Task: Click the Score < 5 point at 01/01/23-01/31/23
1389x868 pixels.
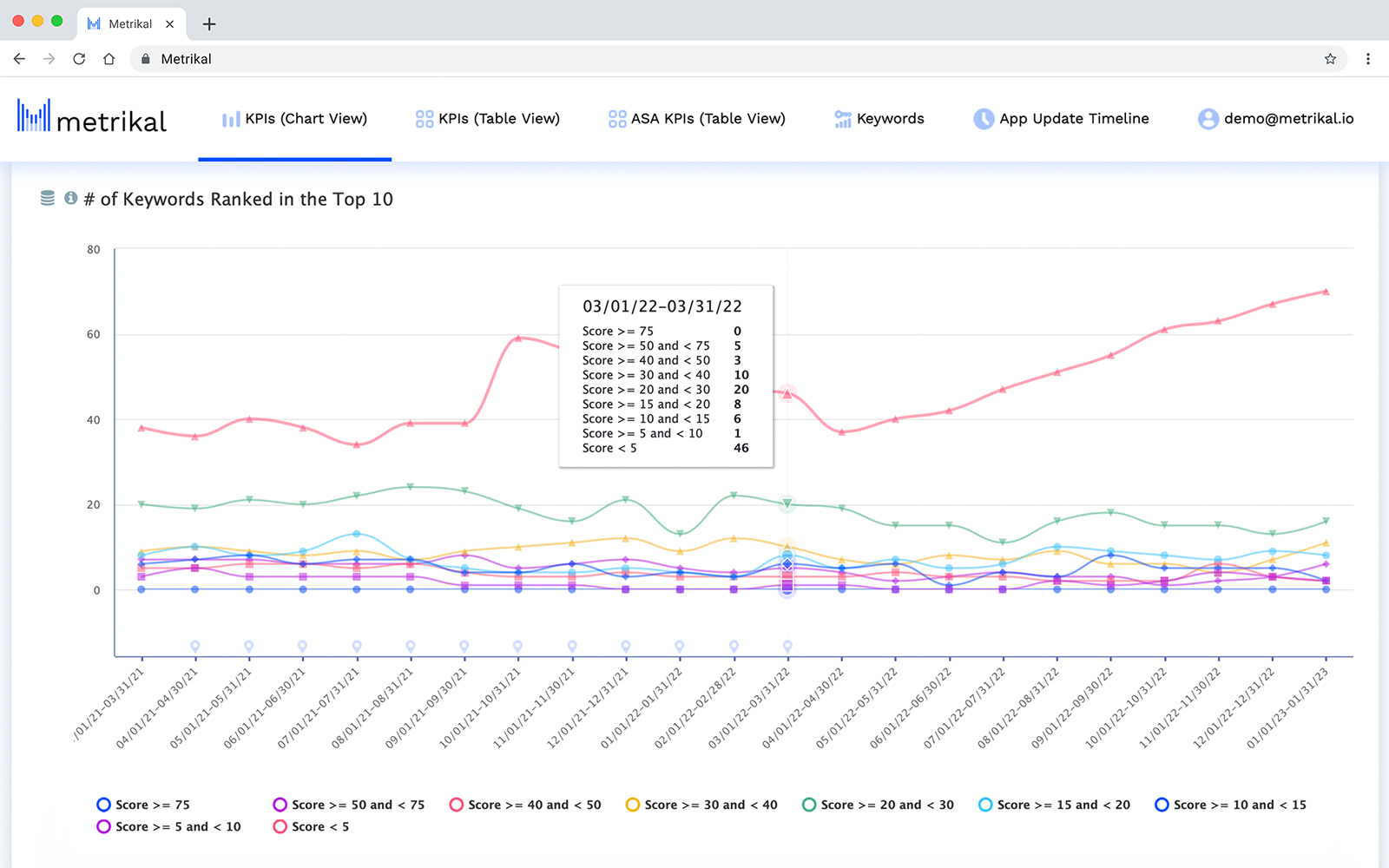Action: coord(1326,292)
